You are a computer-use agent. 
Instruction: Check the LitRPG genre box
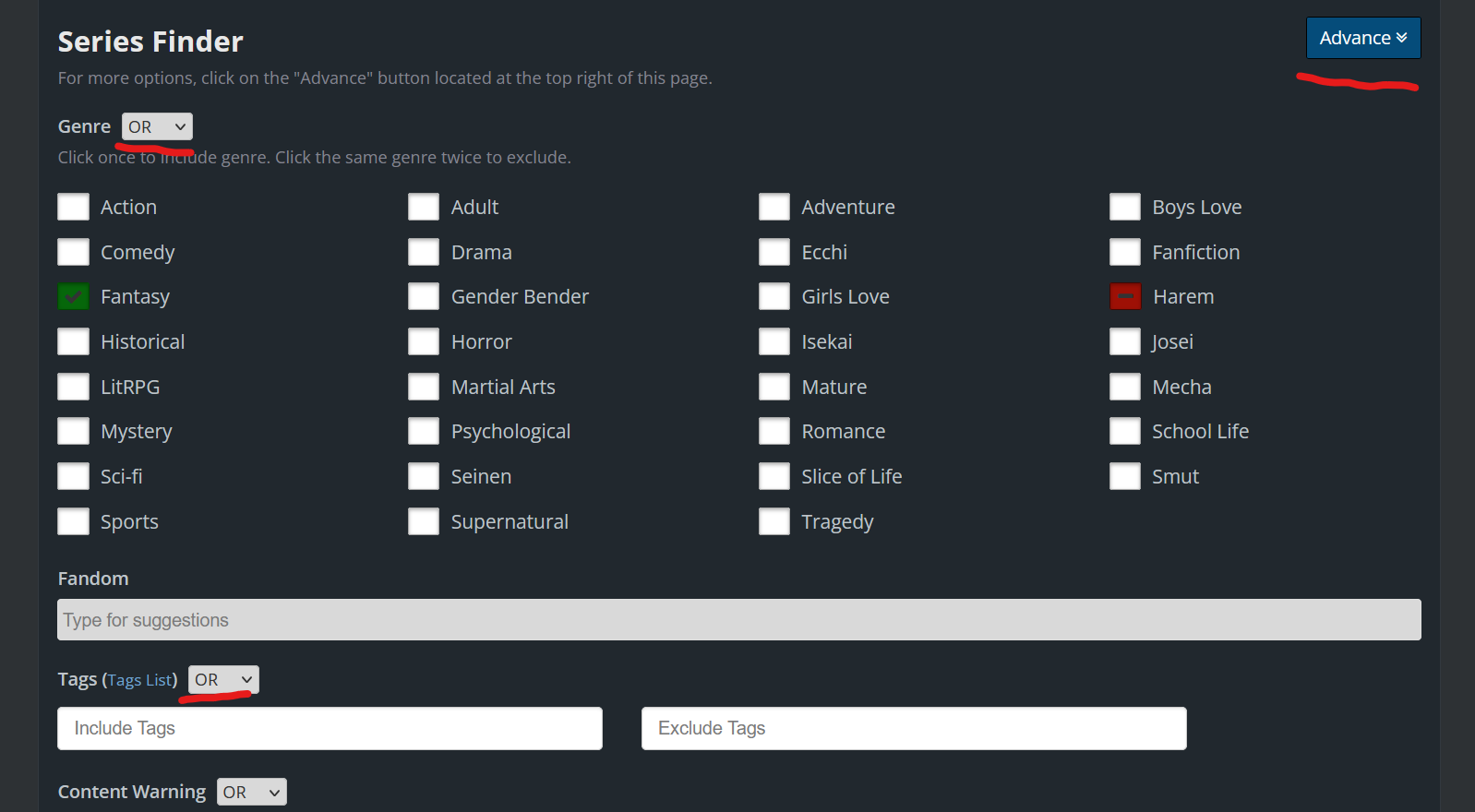(x=74, y=388)
